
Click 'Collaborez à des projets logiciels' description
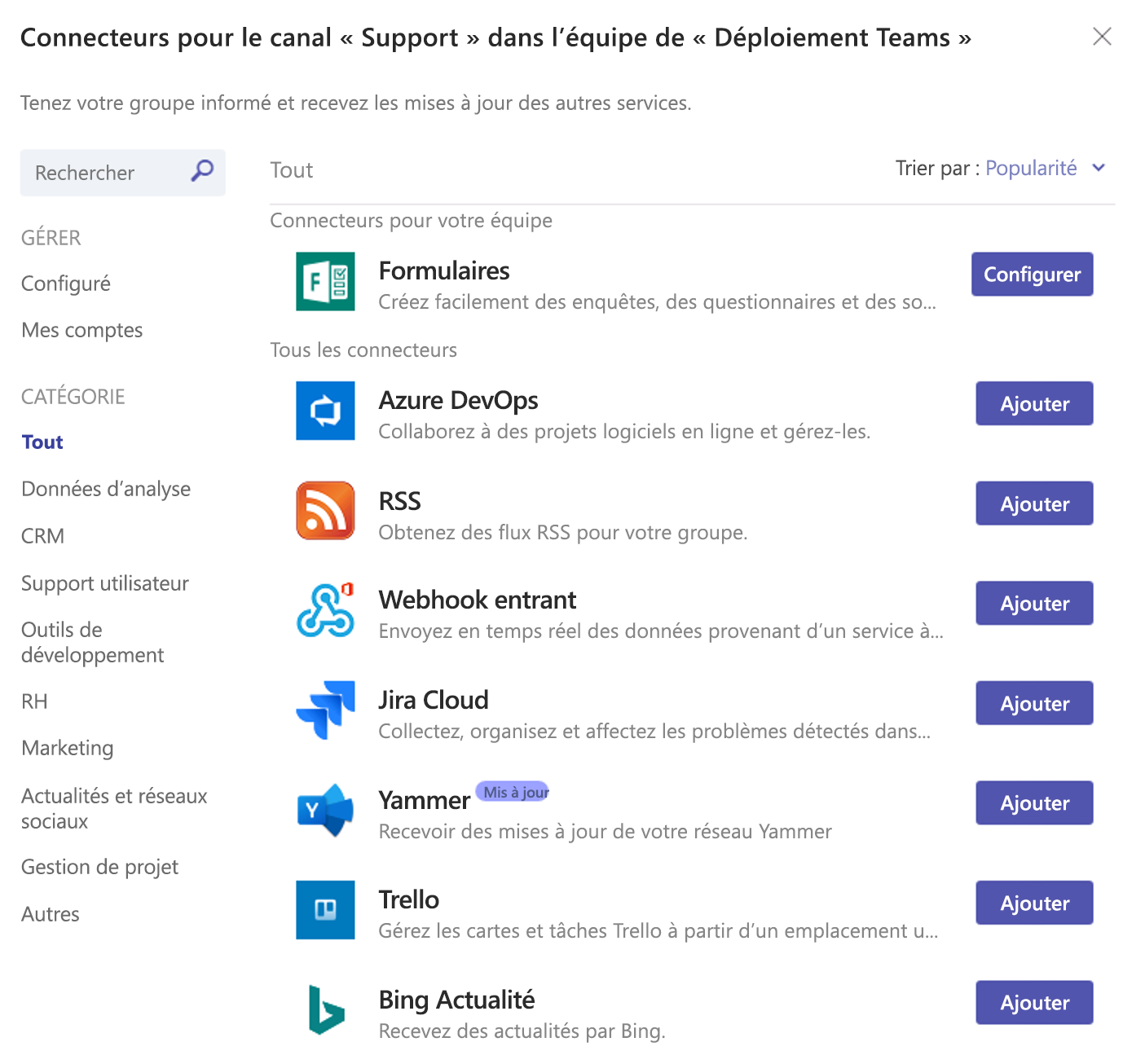coord(624,431)
